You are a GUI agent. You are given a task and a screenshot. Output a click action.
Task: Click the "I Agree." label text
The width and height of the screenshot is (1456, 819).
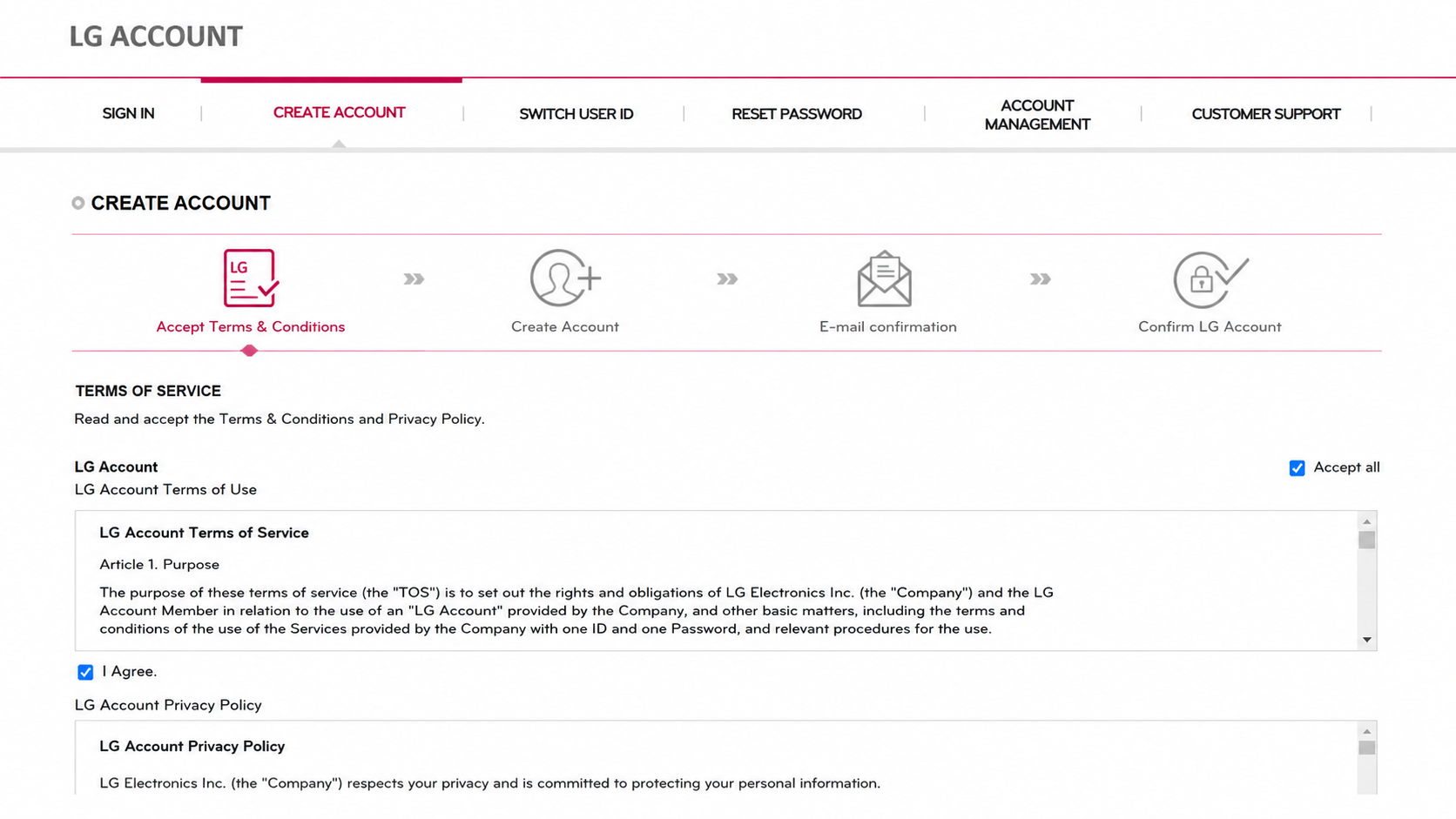tap(130, 672)
